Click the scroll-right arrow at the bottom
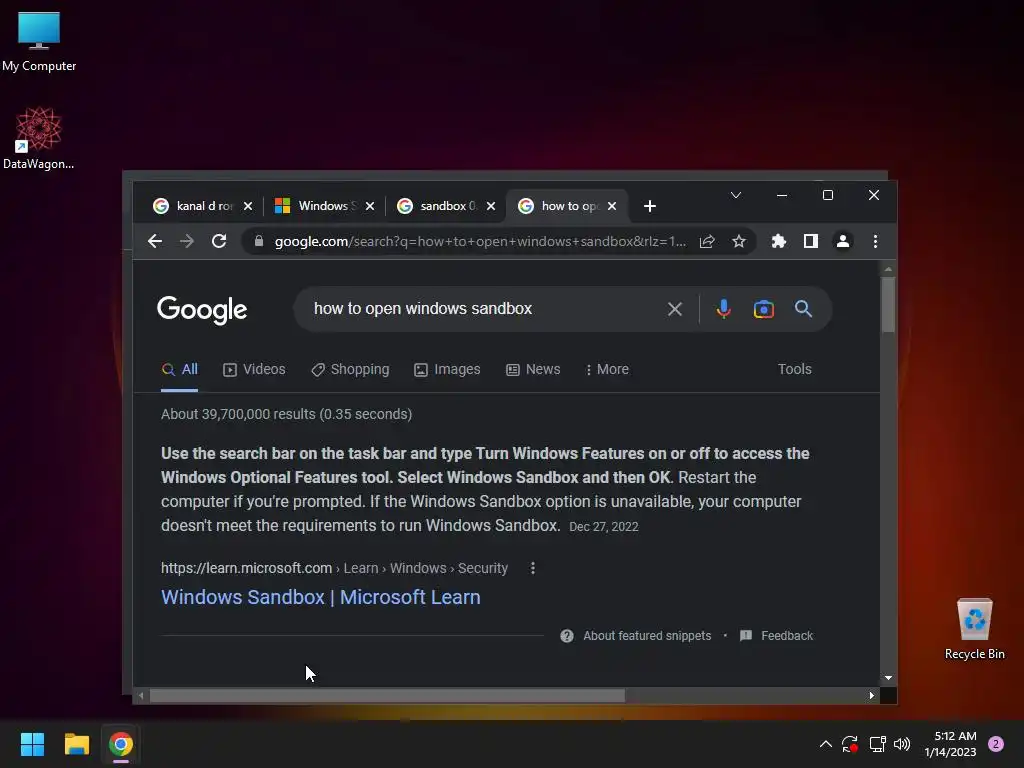1024x768 pixels. pos(872,696)
